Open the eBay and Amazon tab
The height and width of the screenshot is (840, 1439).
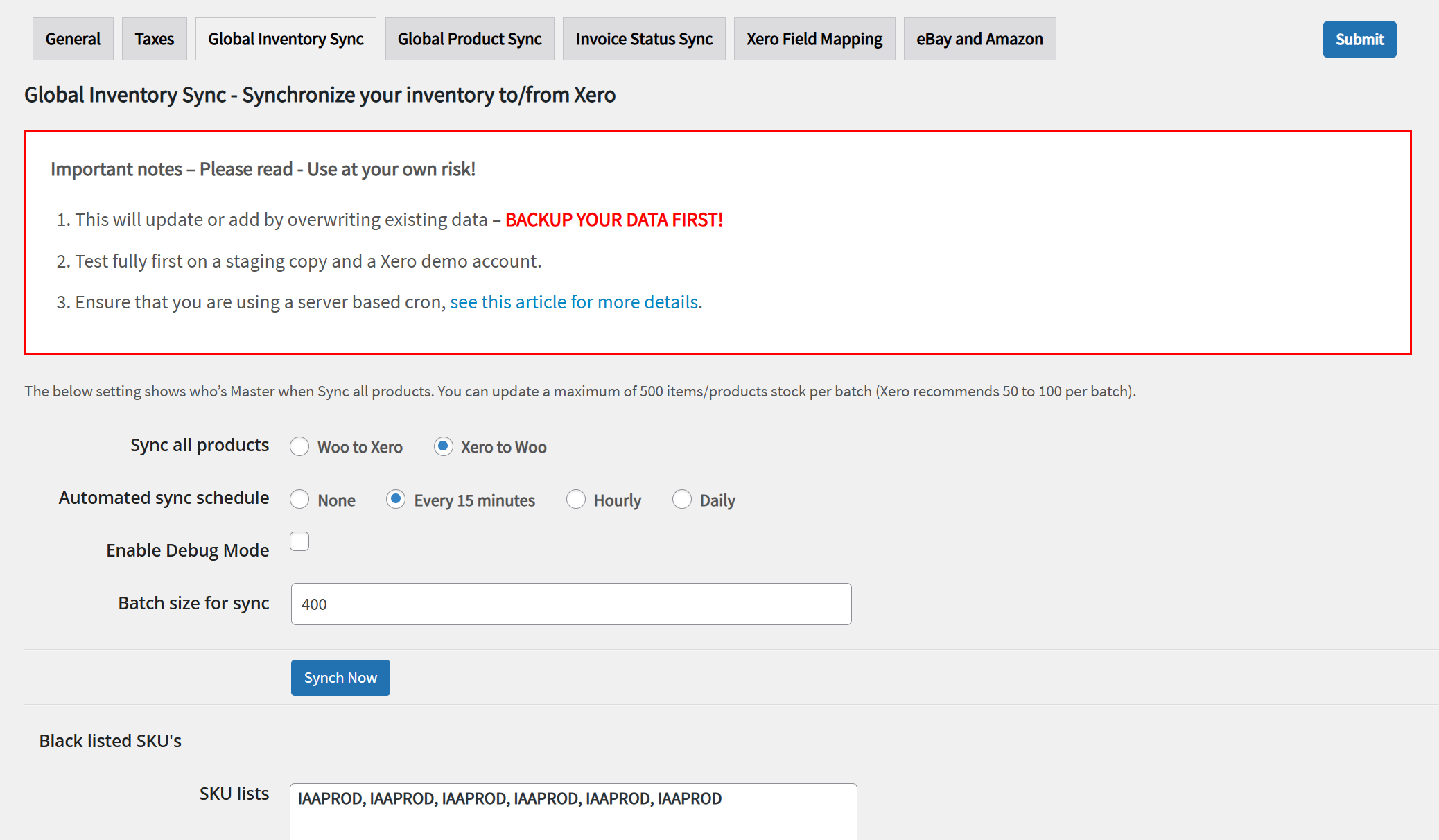click(x=979, y=39)
